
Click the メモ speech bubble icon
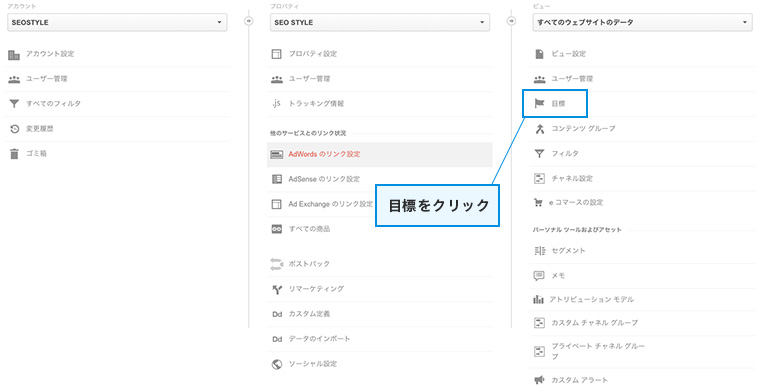[x=539, y=276]
